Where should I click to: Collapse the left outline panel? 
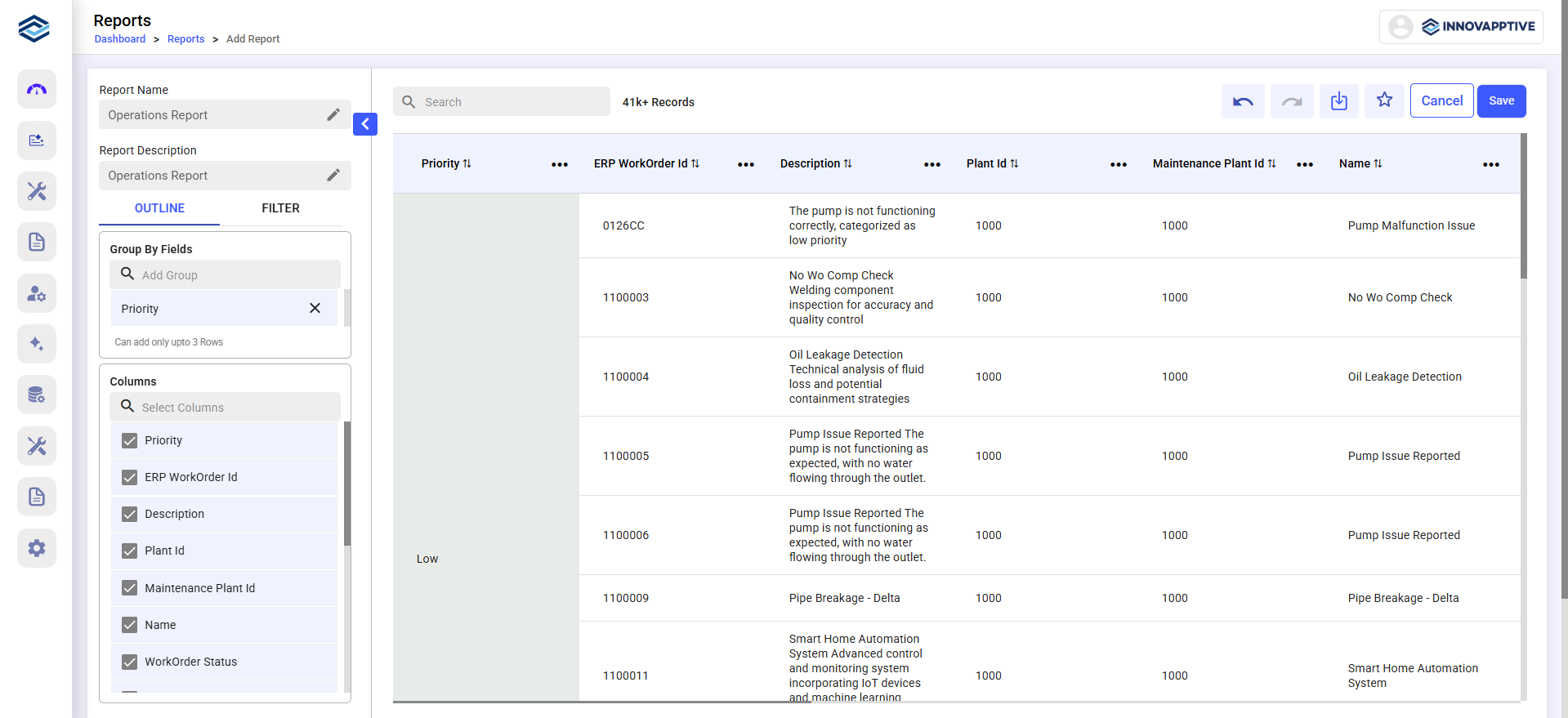[x=365, y=124]
